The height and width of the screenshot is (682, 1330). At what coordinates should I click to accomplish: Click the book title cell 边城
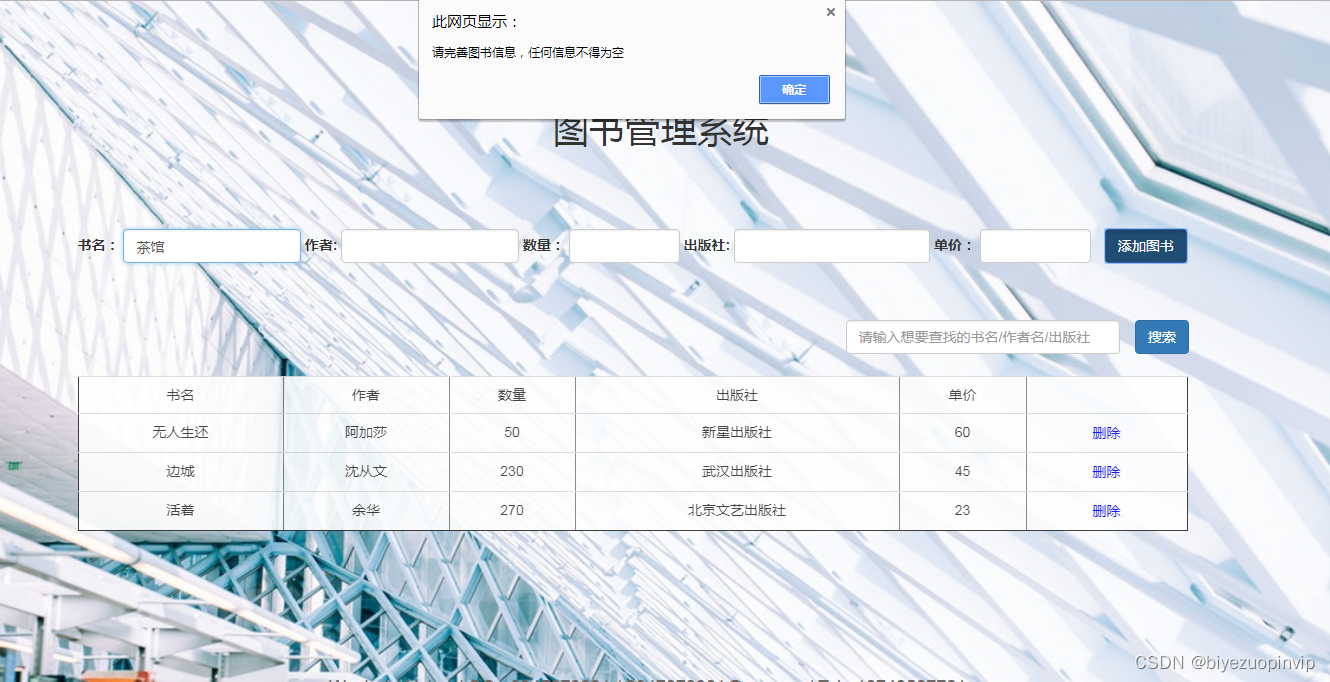pos(181,472)
